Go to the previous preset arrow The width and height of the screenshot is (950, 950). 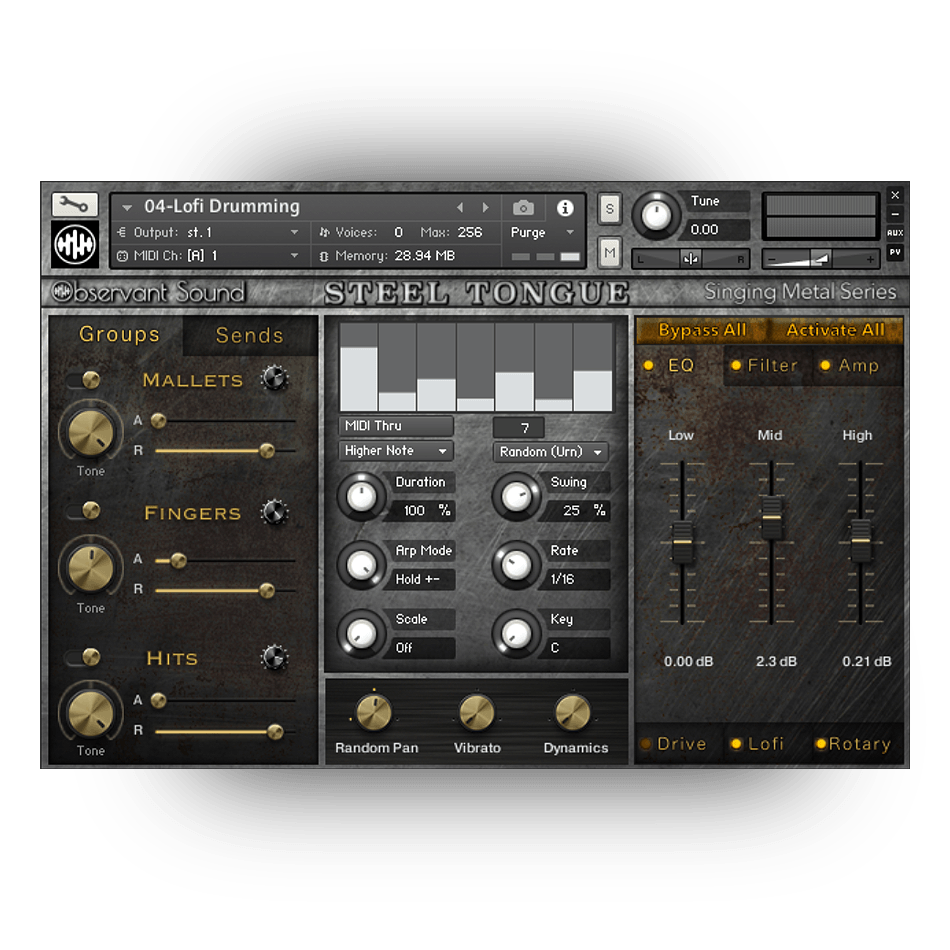click(460, 208)
